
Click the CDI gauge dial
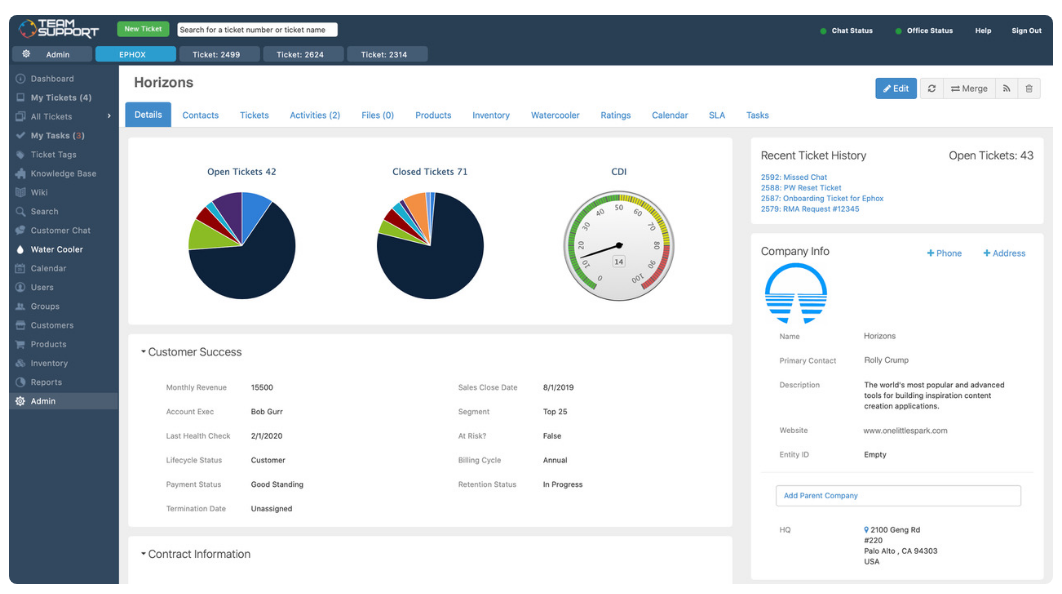[618, 245]
